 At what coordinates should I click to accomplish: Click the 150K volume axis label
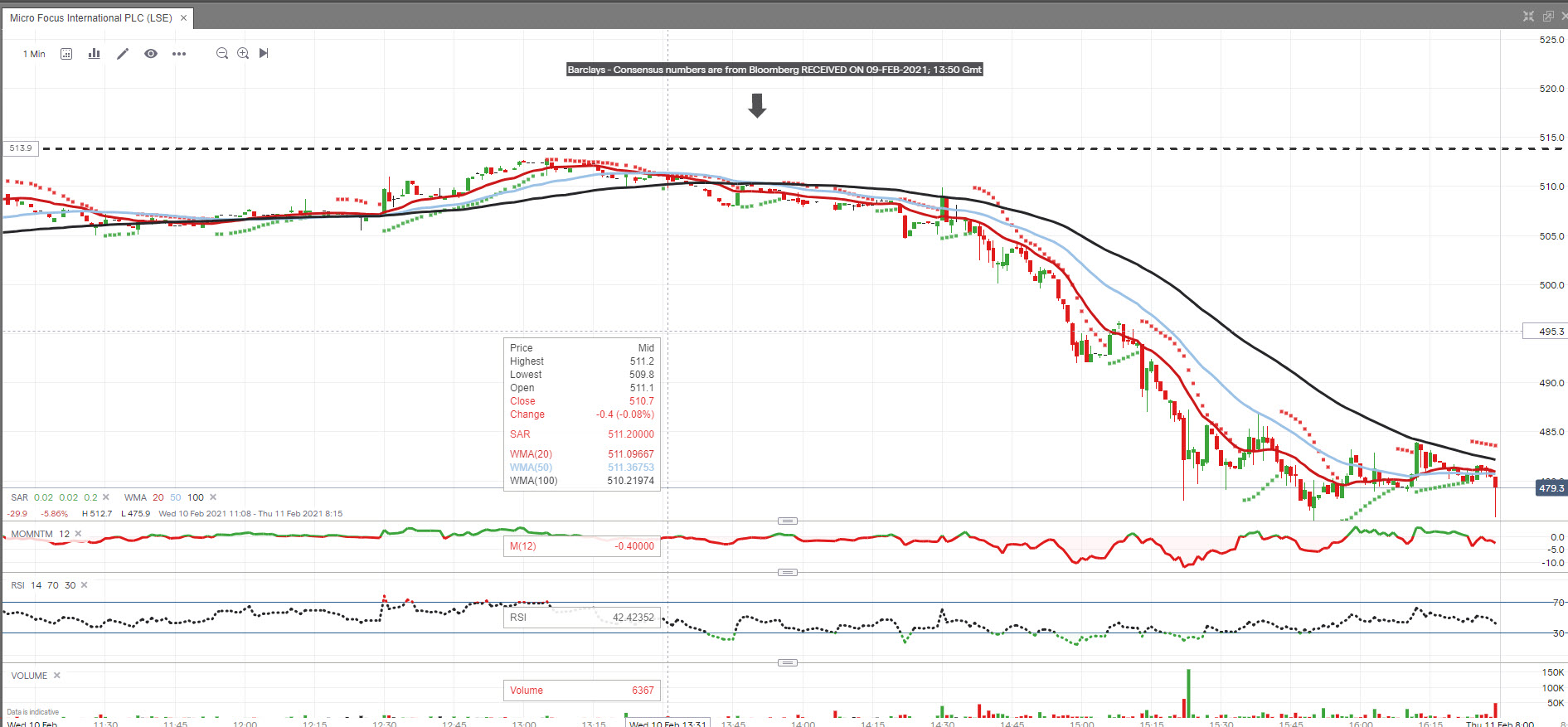pos(1553,672)
